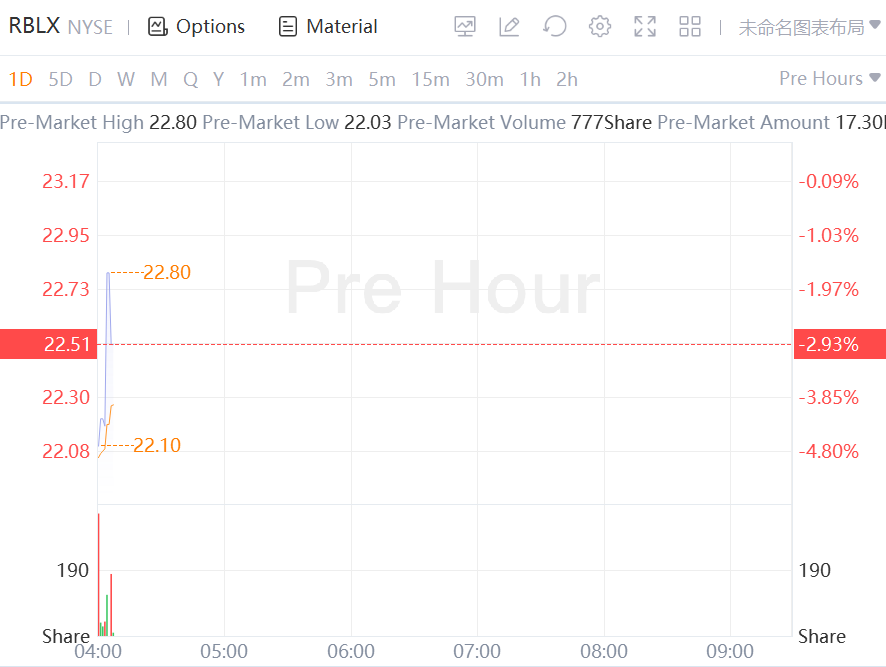Screen dimensions: 886x667
Task: Open the 未命名图表布局 layout dropdown
Action: (809, 27)
